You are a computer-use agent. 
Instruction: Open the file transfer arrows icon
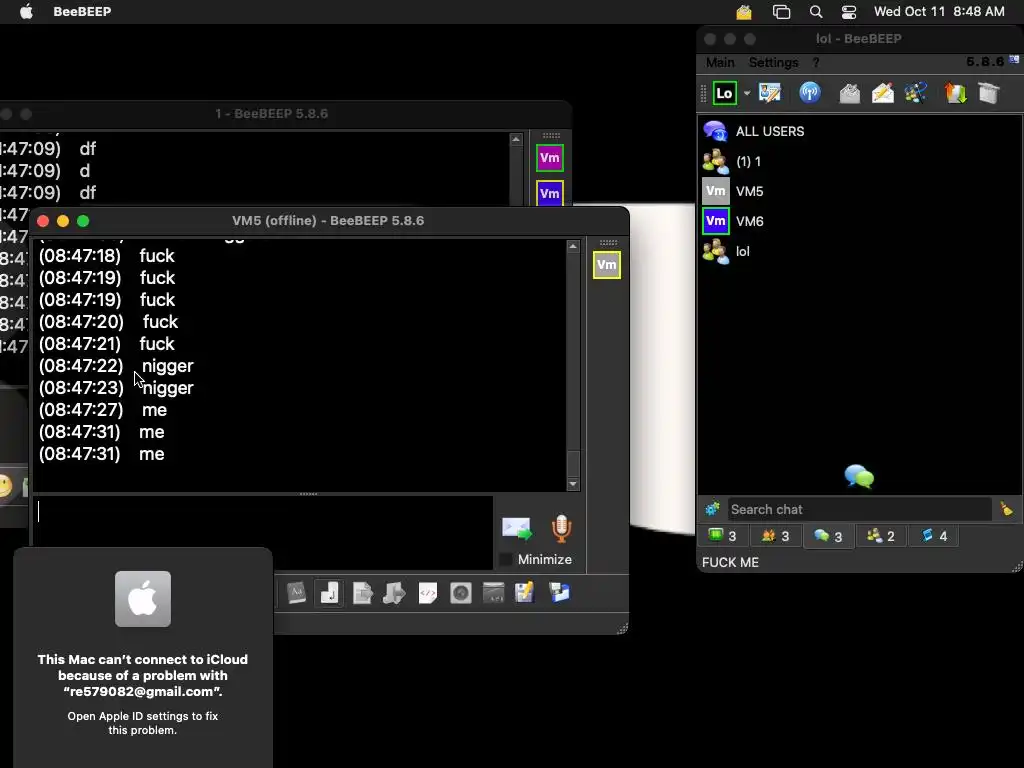[x=955, y=93]
